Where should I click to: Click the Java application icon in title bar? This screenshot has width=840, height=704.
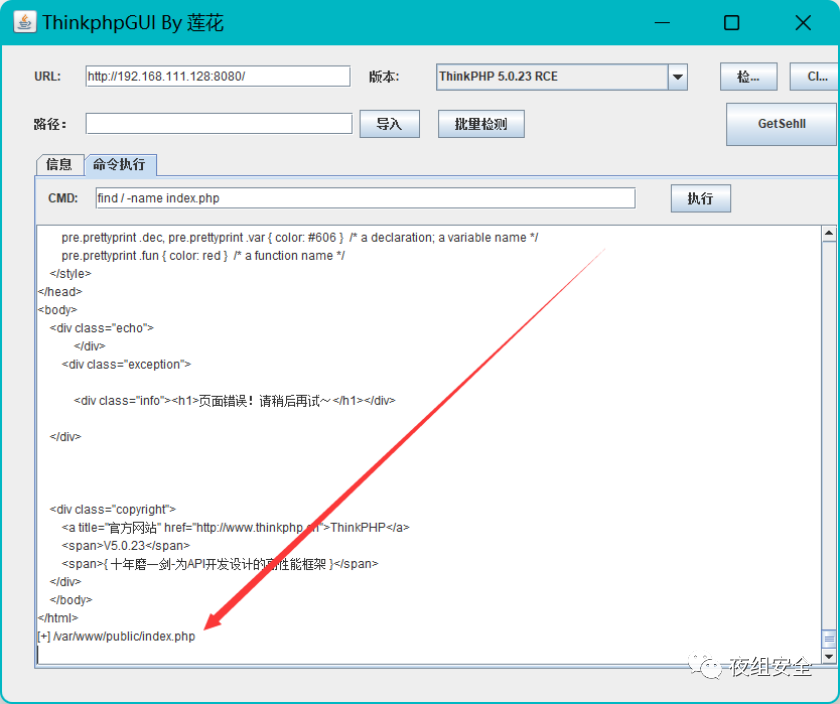[x=25, y=23]
